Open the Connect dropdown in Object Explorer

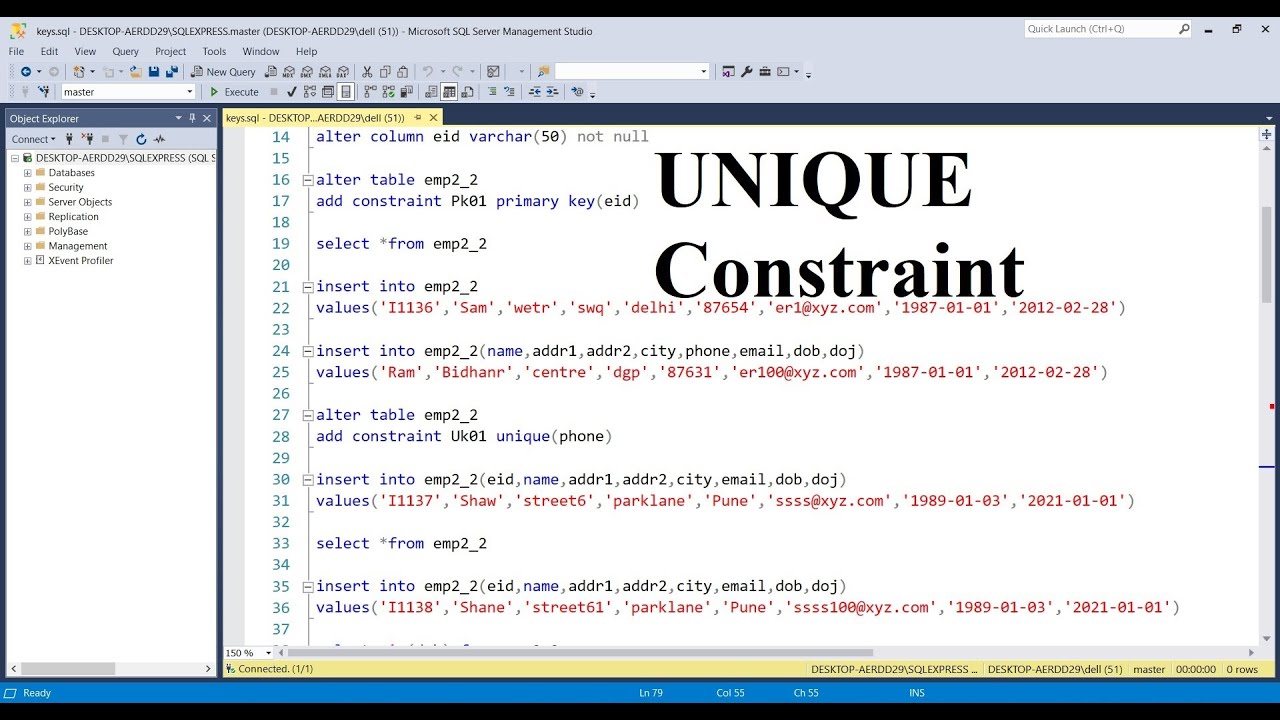pos(34,139)
